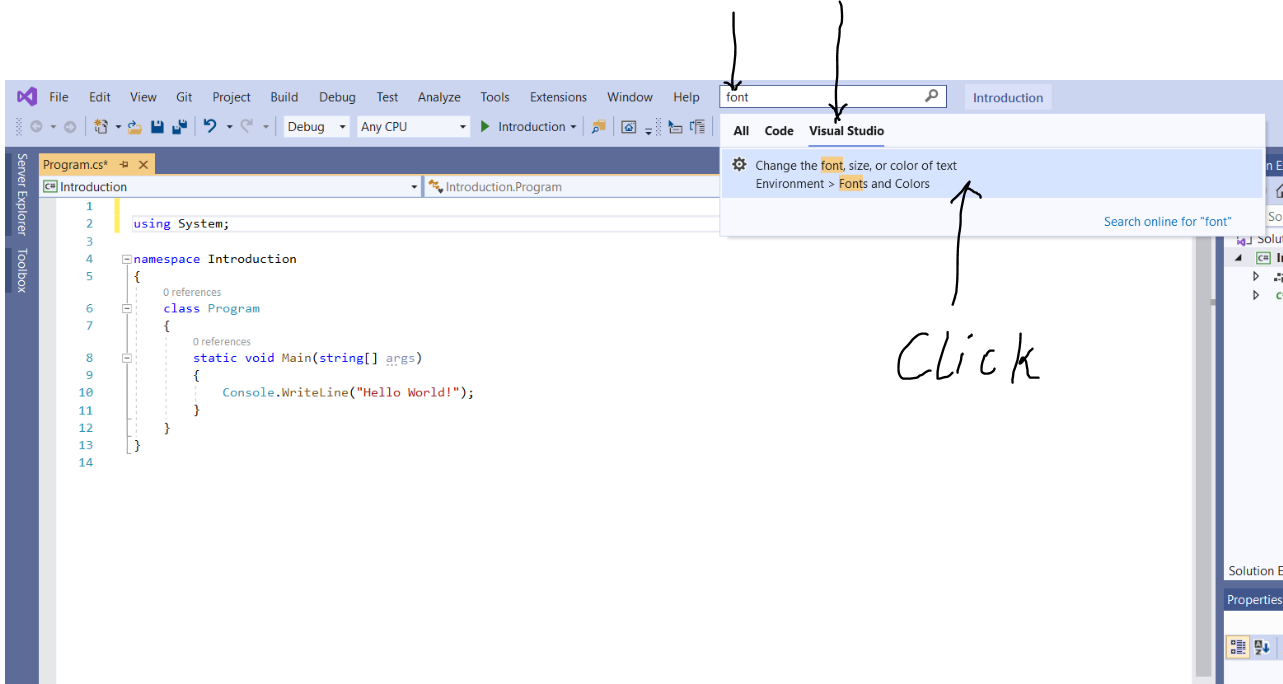
Task: Click the Redo arrow icon
Action: coord(246,126)
